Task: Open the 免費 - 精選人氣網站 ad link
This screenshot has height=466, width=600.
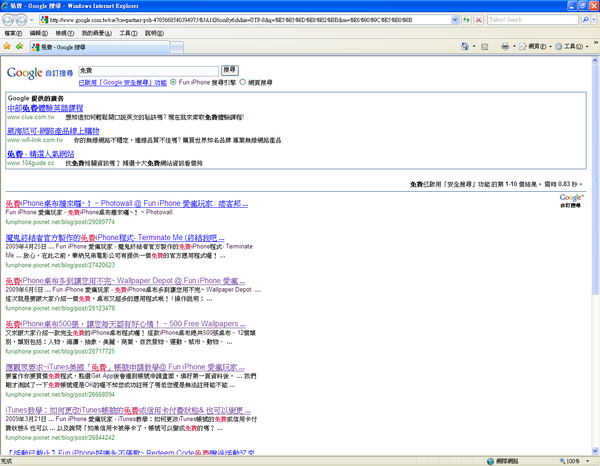Action: pyautogui.click(x=41, y=154)
